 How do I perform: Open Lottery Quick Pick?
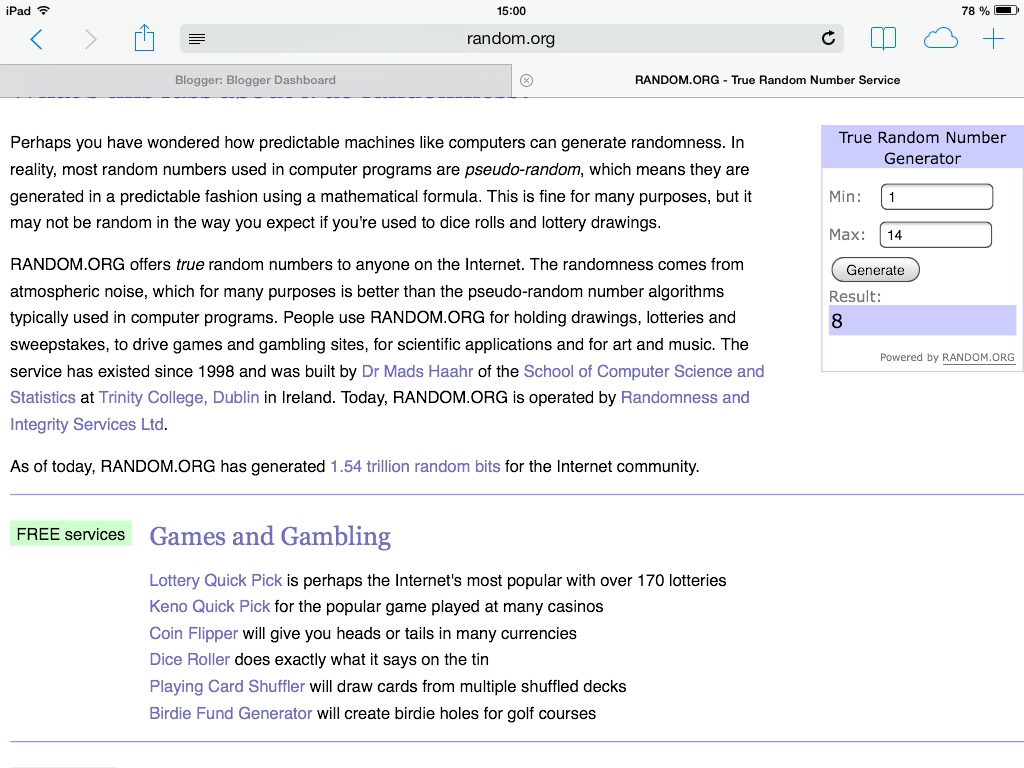point(216,581)
